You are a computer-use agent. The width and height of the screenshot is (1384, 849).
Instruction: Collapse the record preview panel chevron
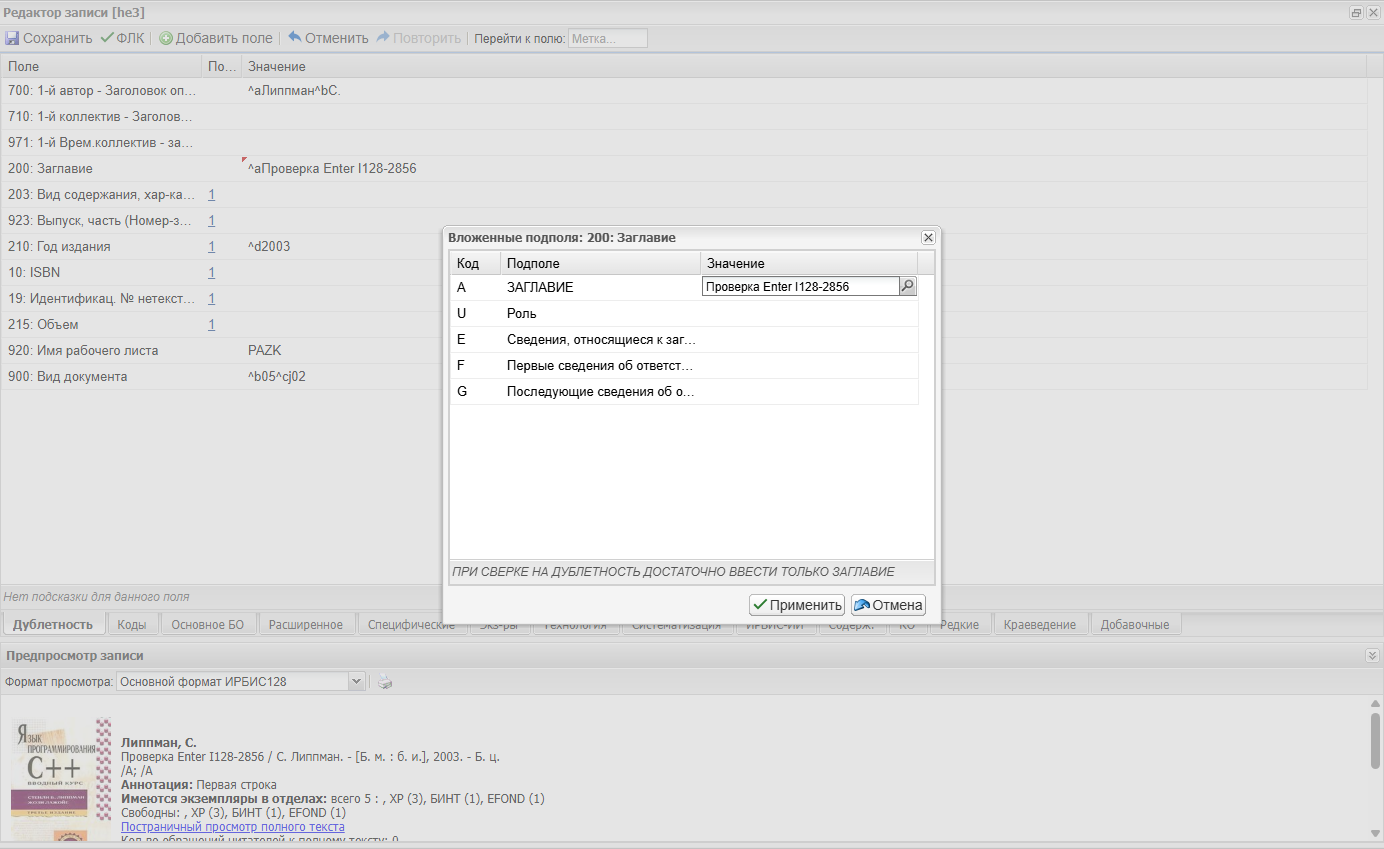click(1372, 655)
